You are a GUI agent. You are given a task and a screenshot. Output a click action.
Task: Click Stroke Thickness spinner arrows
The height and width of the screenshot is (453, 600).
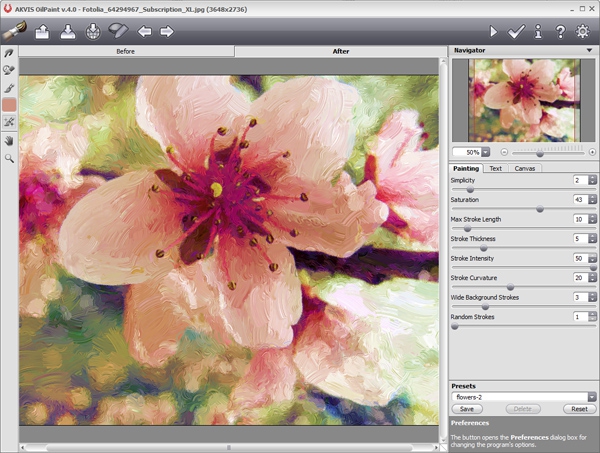tap(592, 239)
